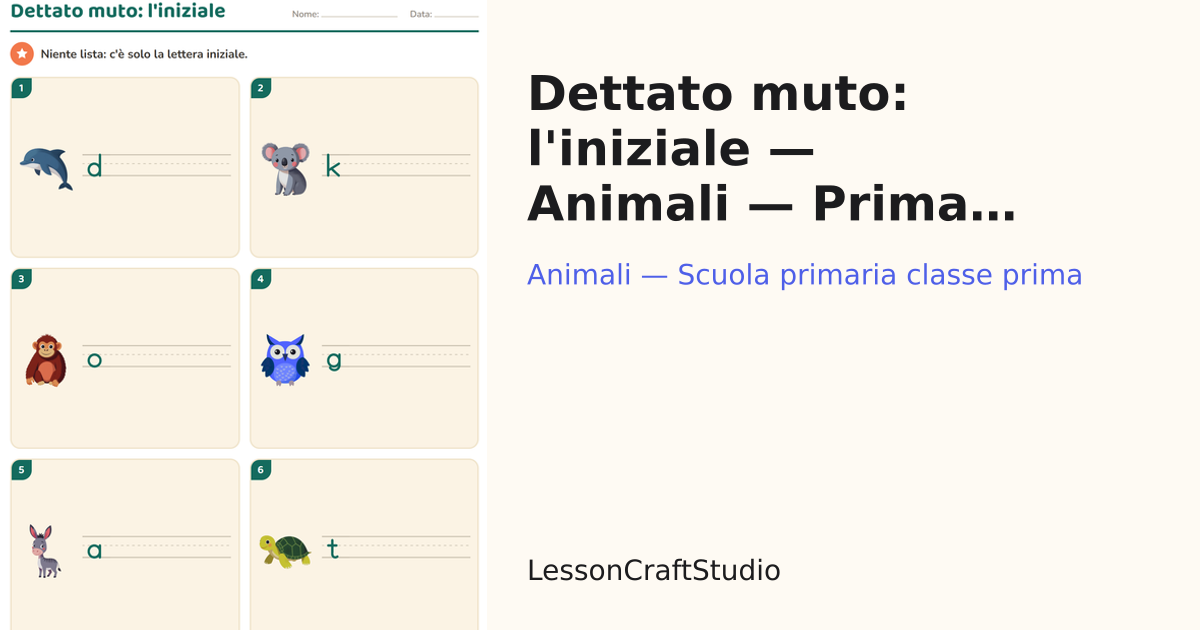1200x630 pixels.
Task: Click the dolphin picture in card 1
Action: click(46, 168)
